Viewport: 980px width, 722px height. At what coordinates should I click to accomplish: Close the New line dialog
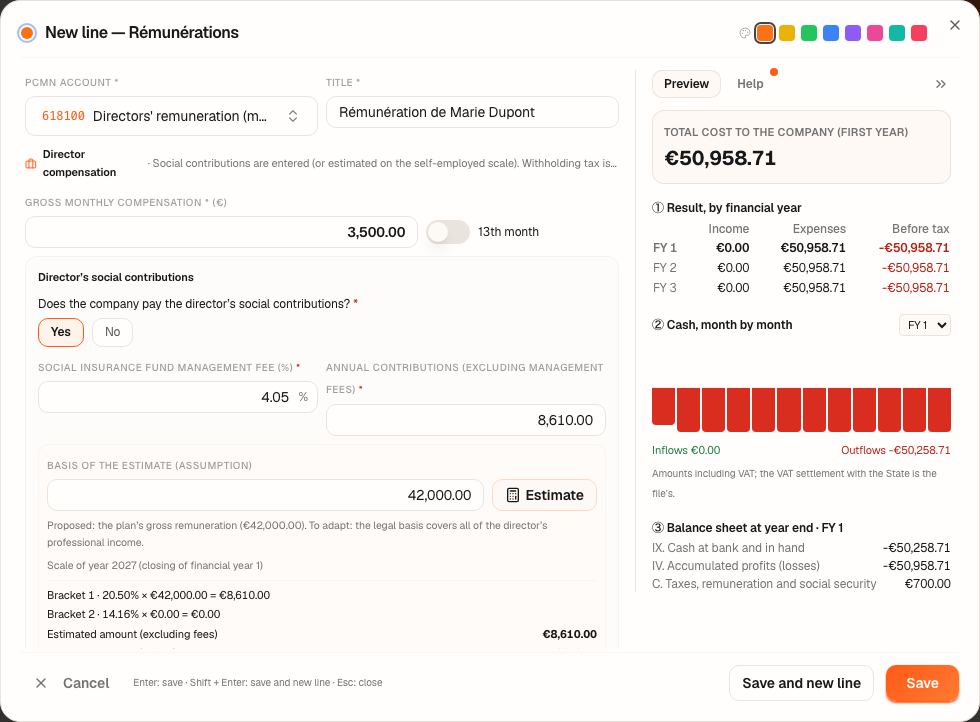954,25
